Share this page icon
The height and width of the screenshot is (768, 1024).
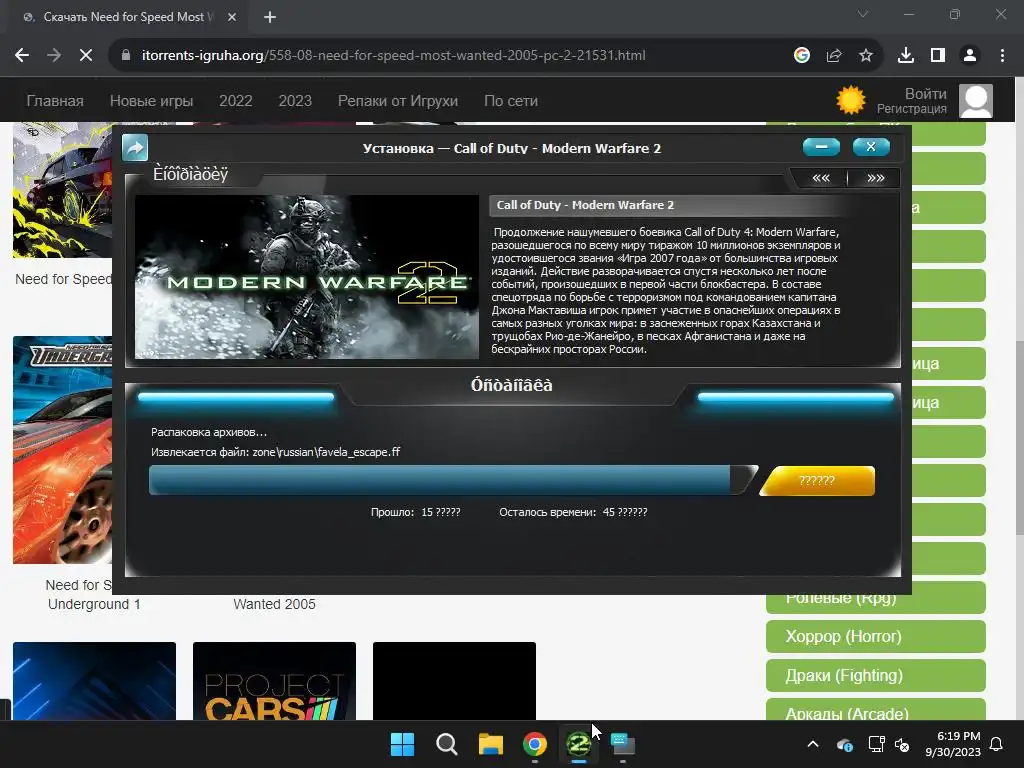pyautogui.click(x=833, y=56)
